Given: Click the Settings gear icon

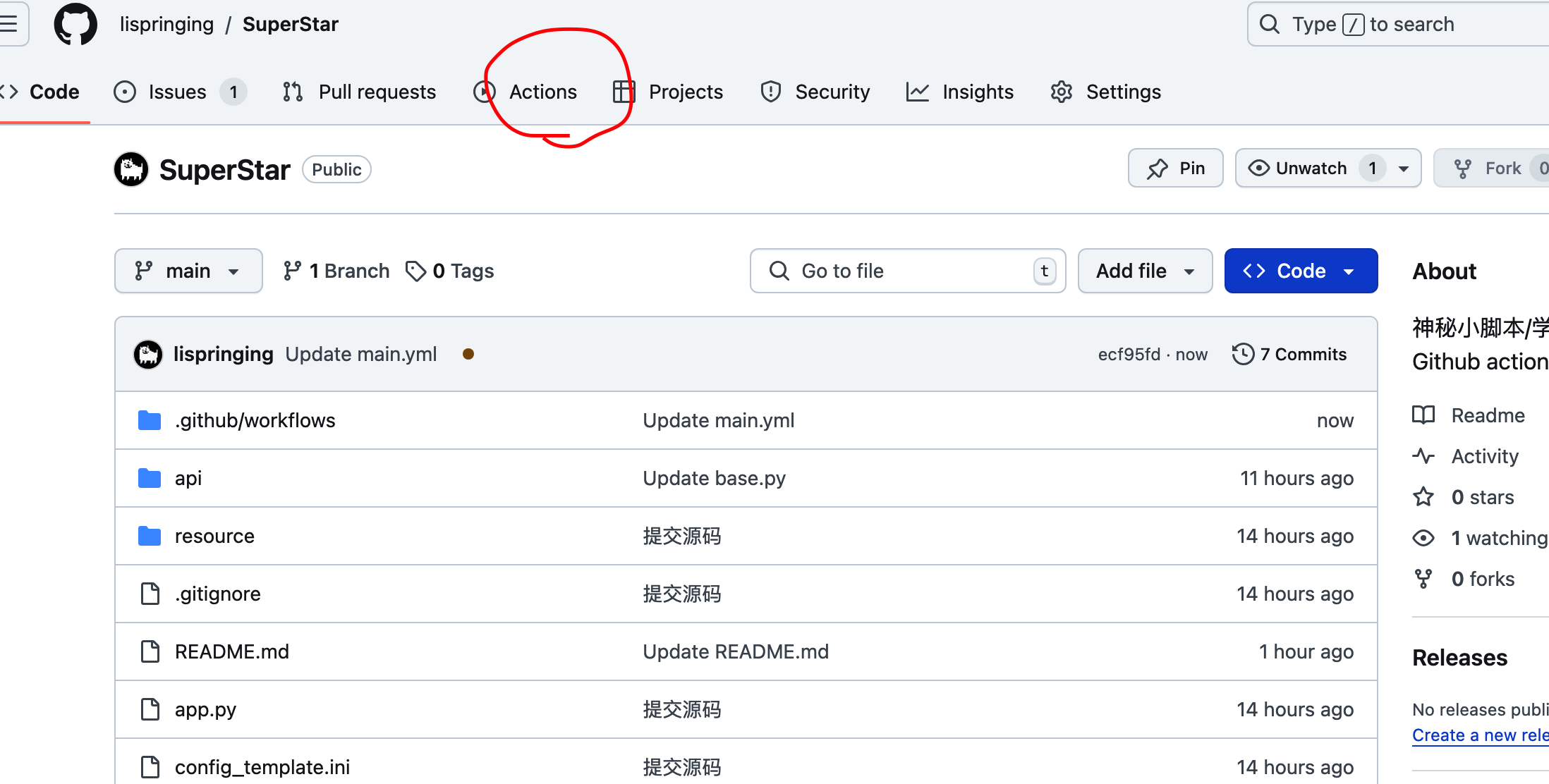Looking at the screenshot, I should (1062, 92).
